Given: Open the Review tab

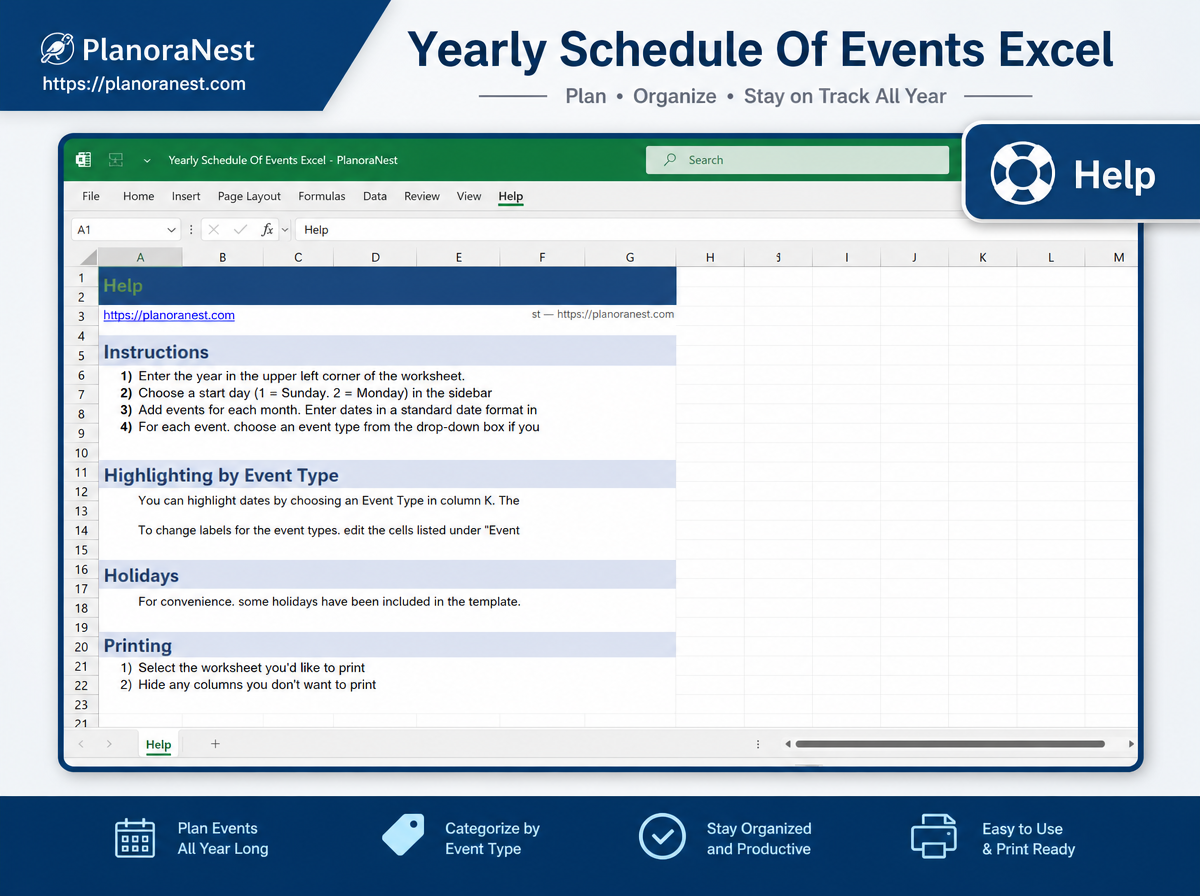Looking at the screenshot, I should (x=422, y=197).
